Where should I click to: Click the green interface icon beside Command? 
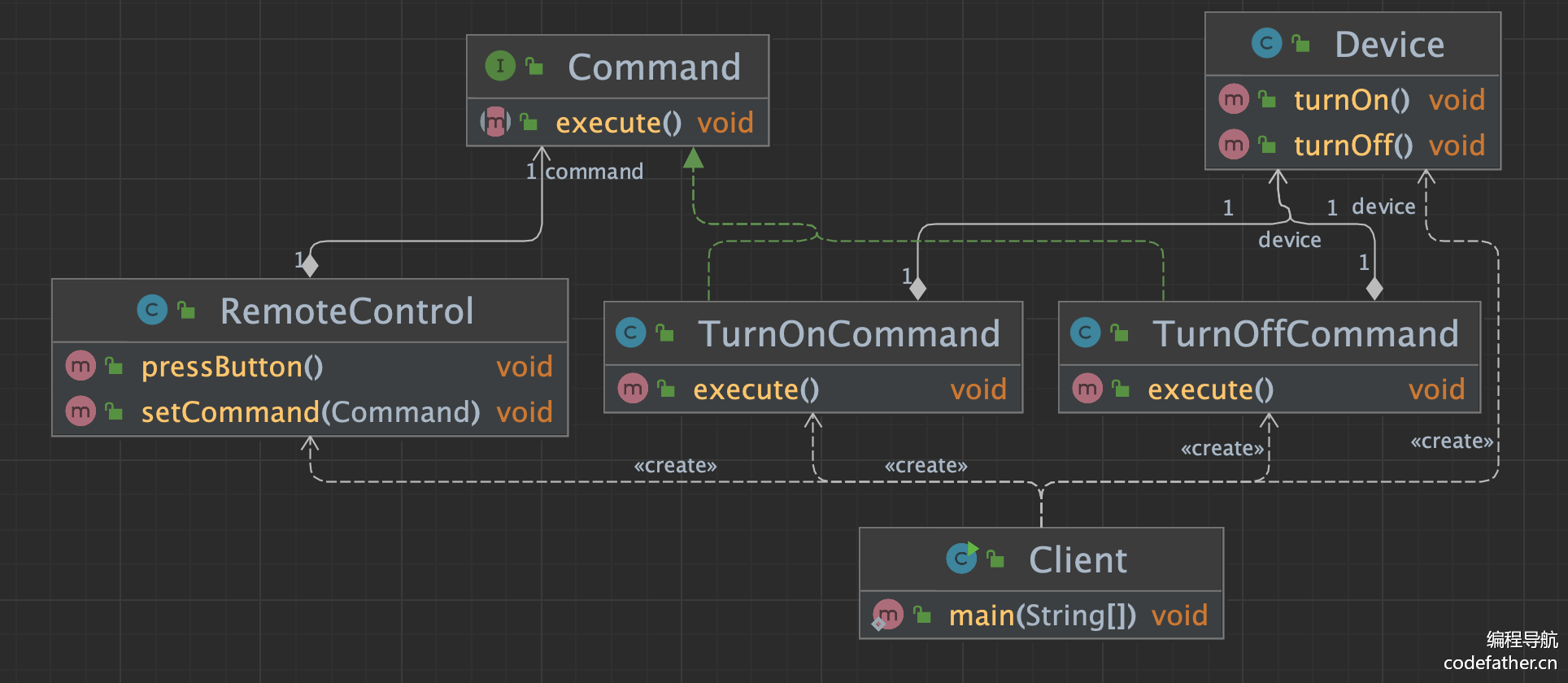(500, 66)
